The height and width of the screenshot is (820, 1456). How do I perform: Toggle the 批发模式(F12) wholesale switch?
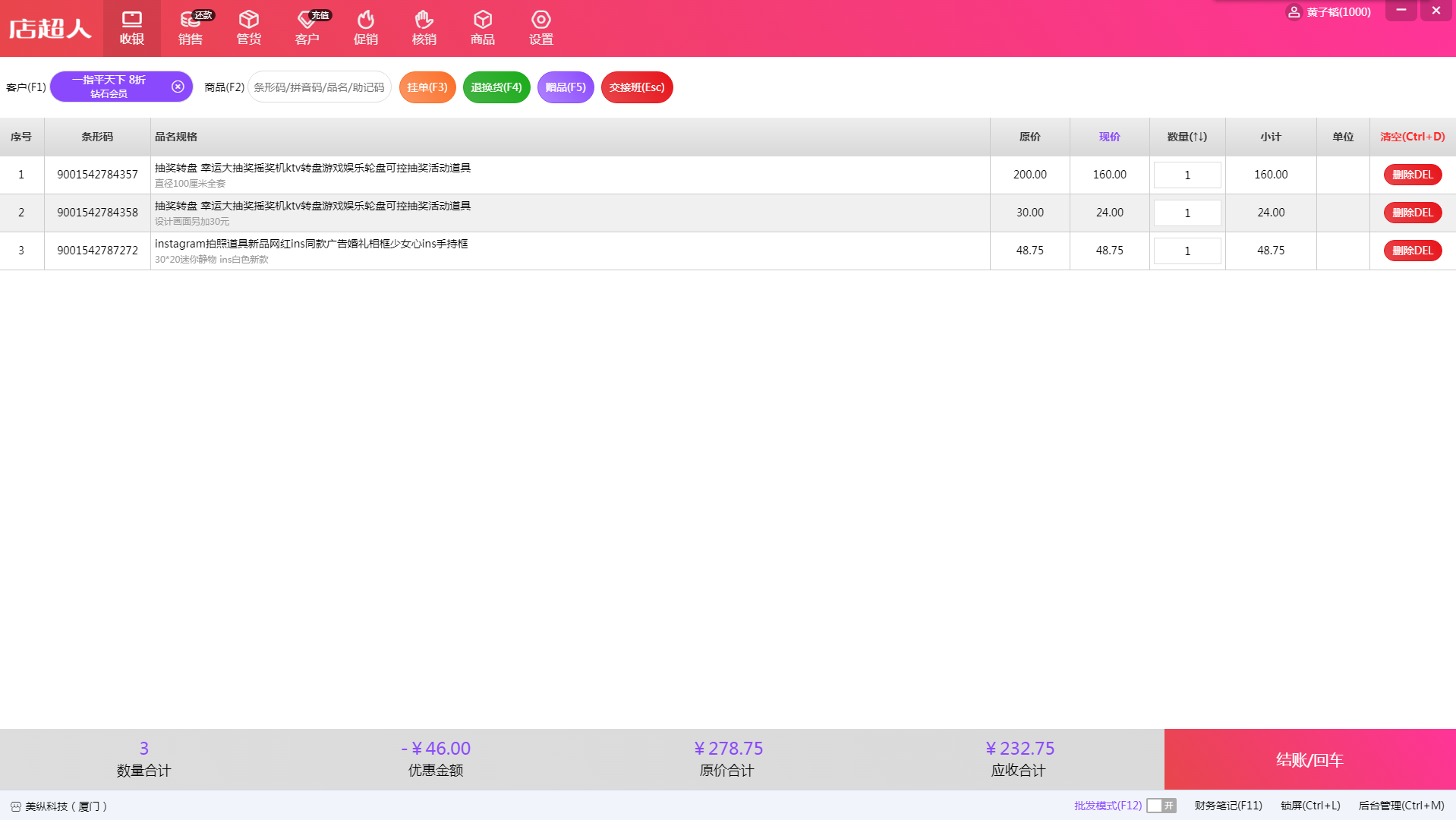[1161, 806]
